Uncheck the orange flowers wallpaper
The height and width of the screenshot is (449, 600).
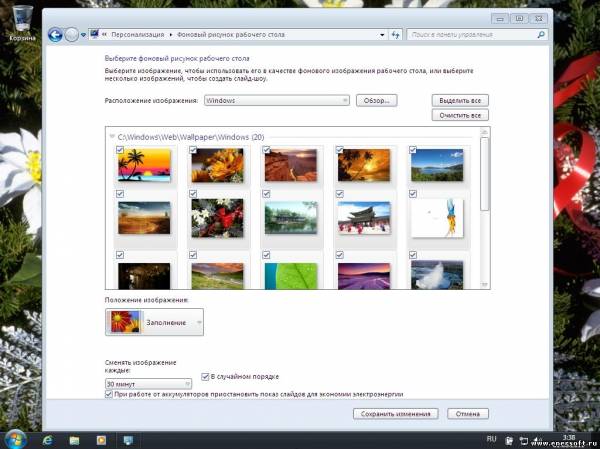(x=193, y=150)
